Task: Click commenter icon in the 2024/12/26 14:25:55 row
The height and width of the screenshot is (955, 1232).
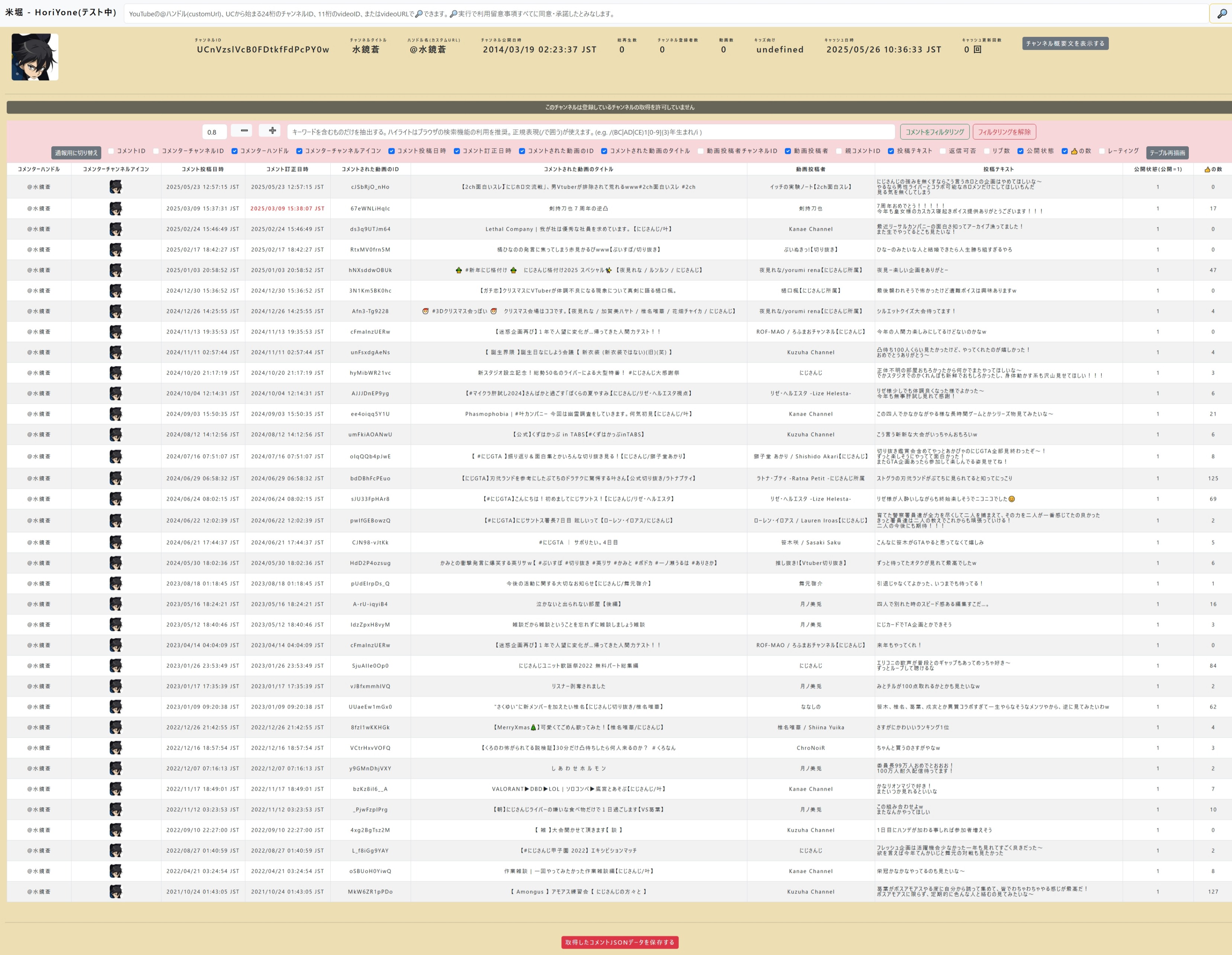Action: 116,311
